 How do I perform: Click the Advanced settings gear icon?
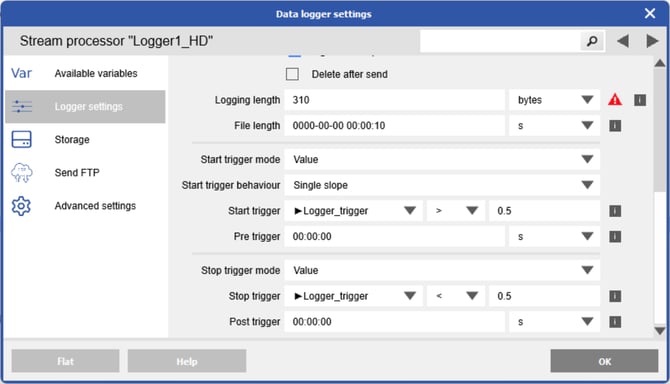pyautogui.click(x=21, y=206)
